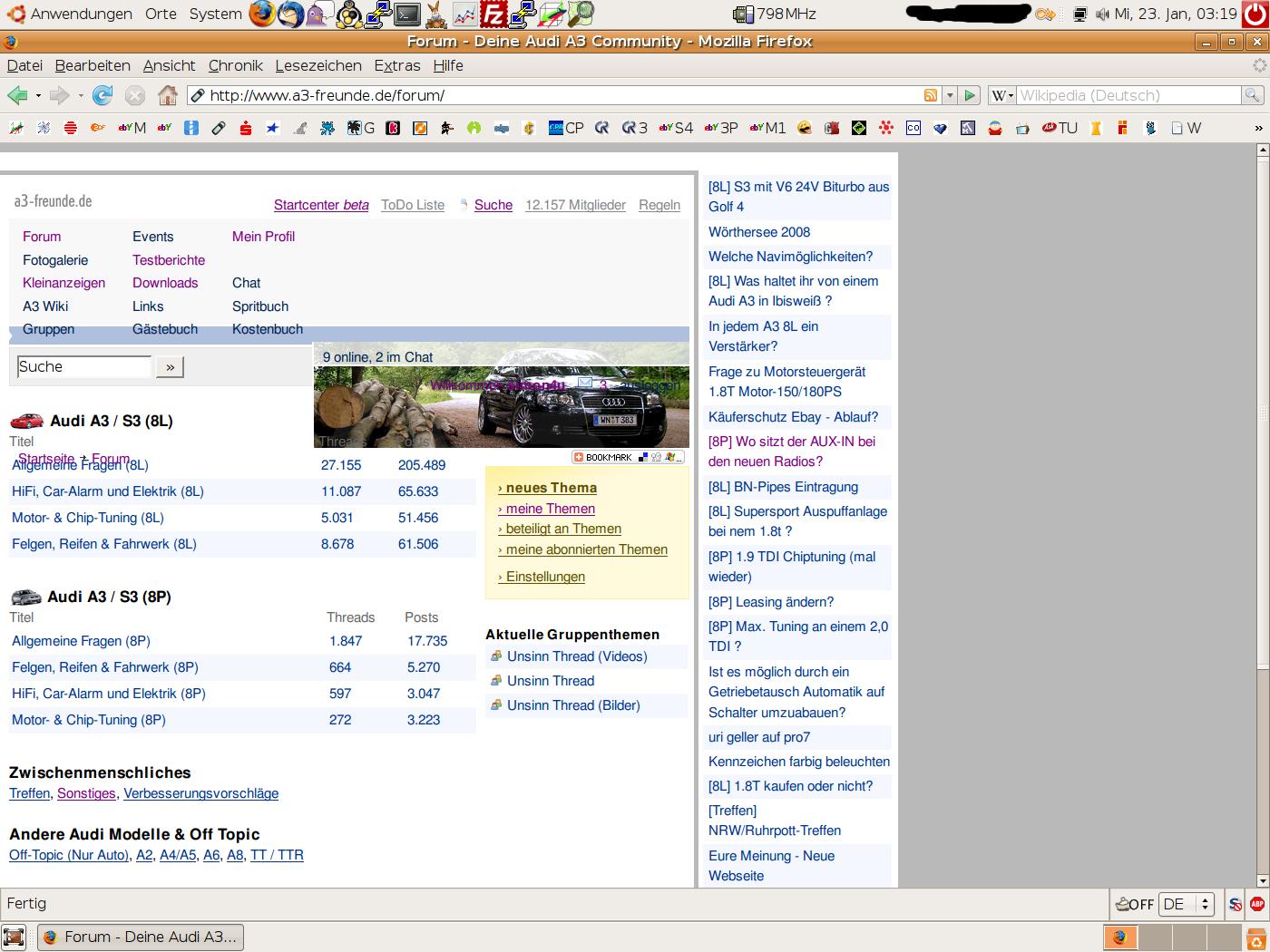Image resolution: width=1270 pixels, height=952 pixels.
Task: Reload the current page
Action: 103,95
